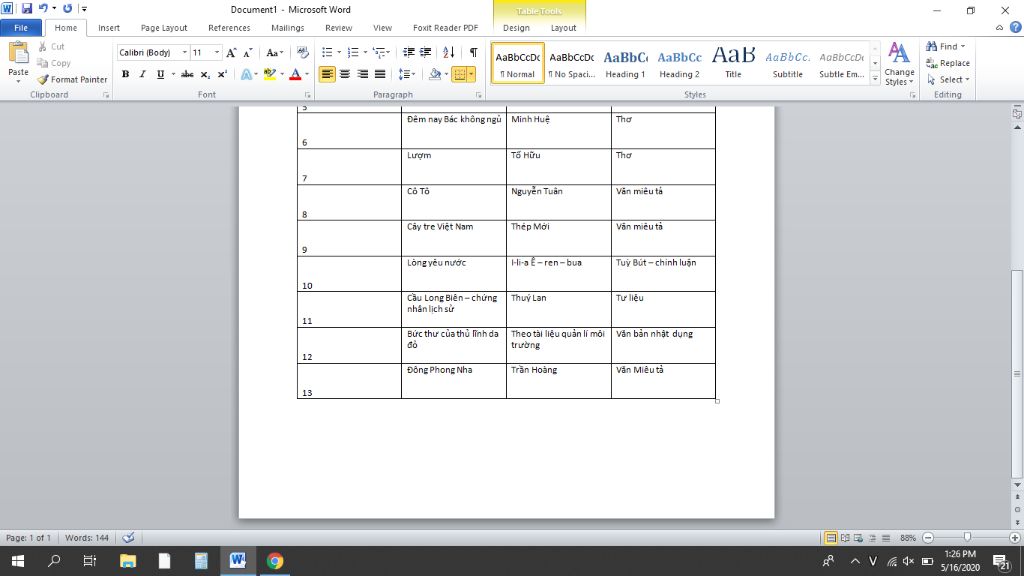
Task: Toggle Subscript formatting
Action: point(204,74)
